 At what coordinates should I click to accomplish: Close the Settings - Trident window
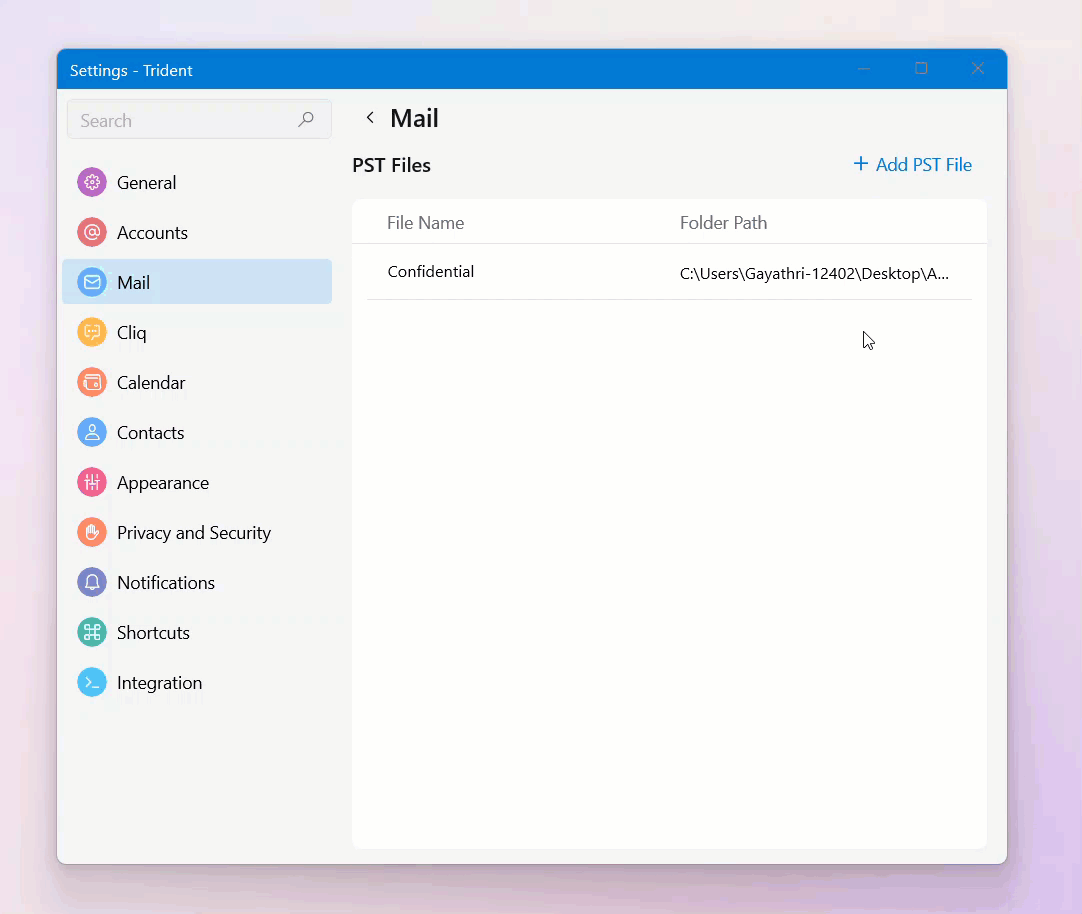click(978, 68)
